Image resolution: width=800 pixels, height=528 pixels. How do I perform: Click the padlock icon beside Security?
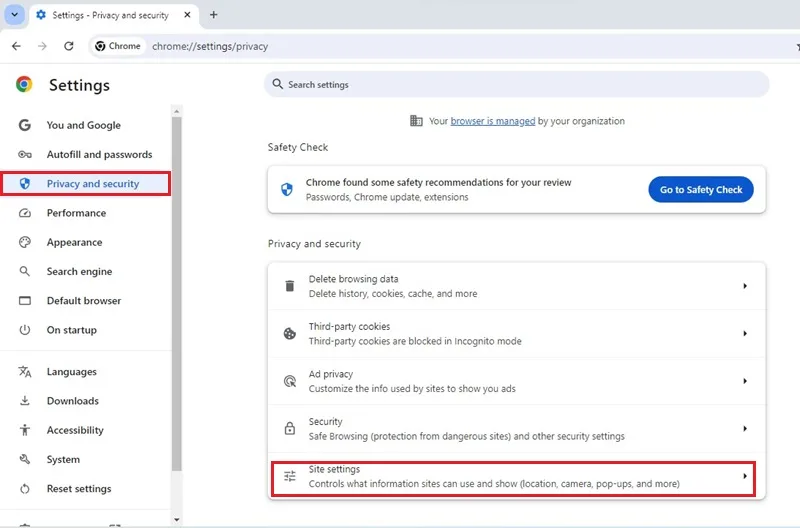pos(289,429)
